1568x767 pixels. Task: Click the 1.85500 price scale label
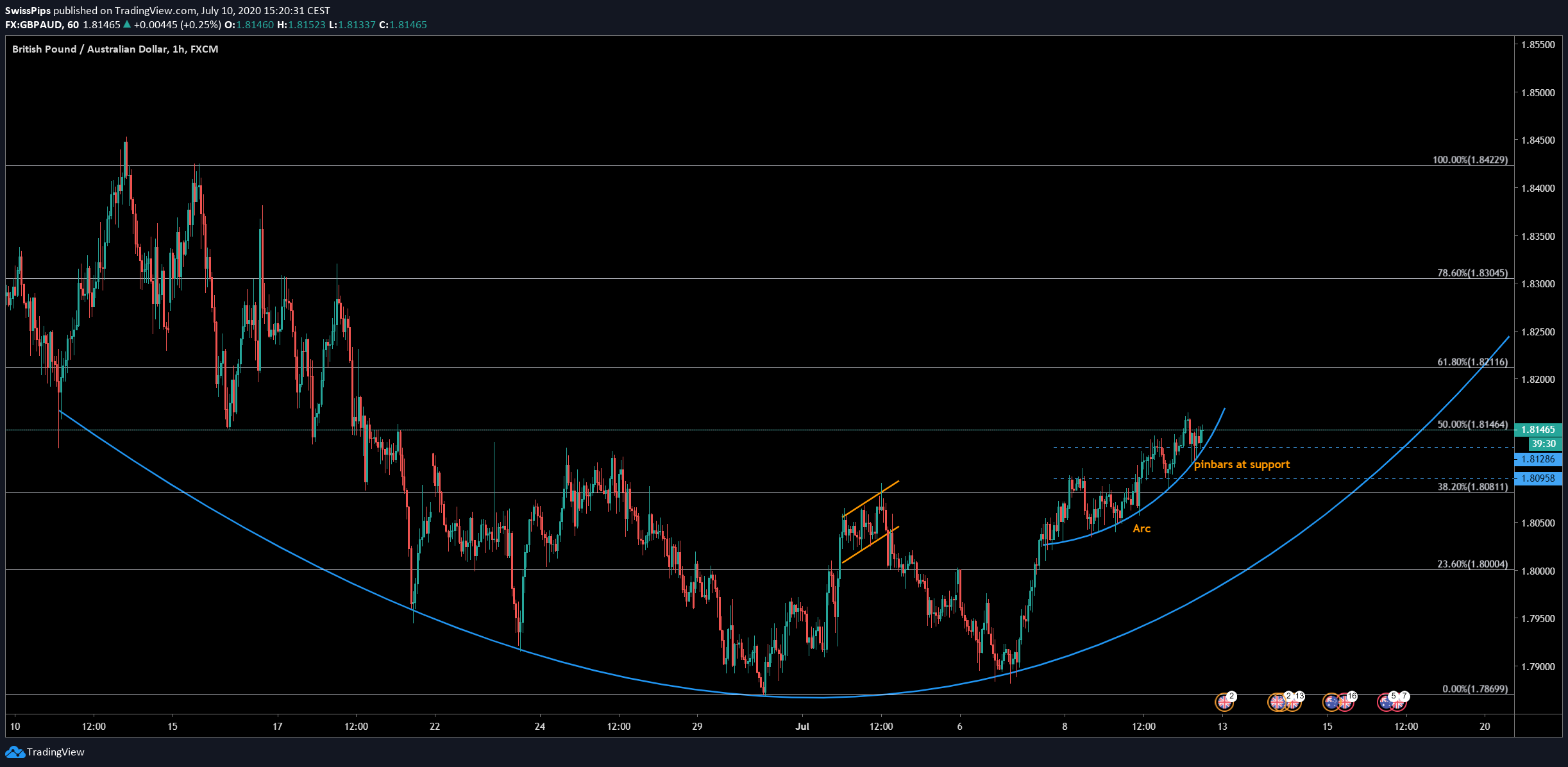pos(1538,45)
